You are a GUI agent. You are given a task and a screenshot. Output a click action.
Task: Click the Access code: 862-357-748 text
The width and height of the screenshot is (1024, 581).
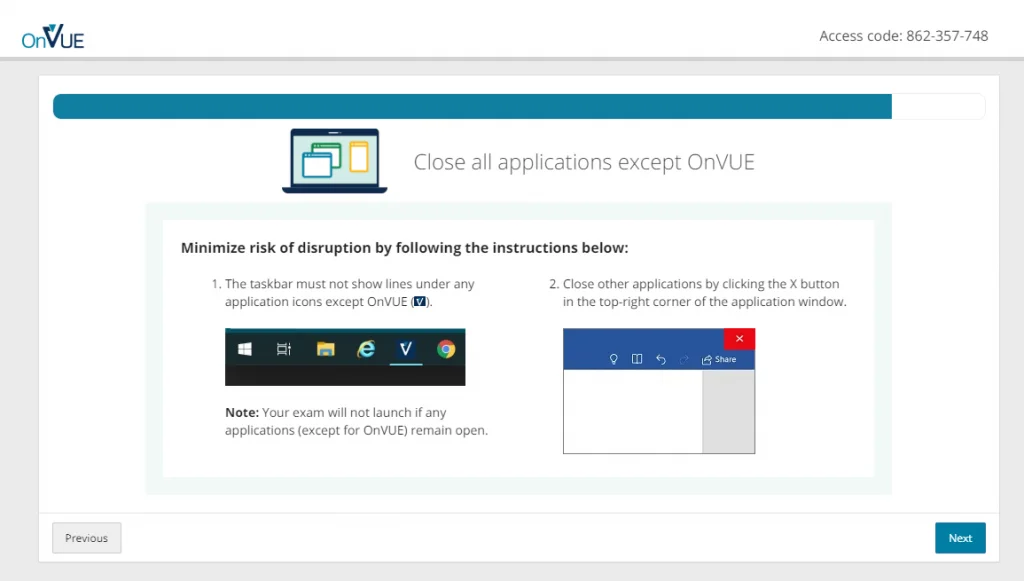point(904,36)
